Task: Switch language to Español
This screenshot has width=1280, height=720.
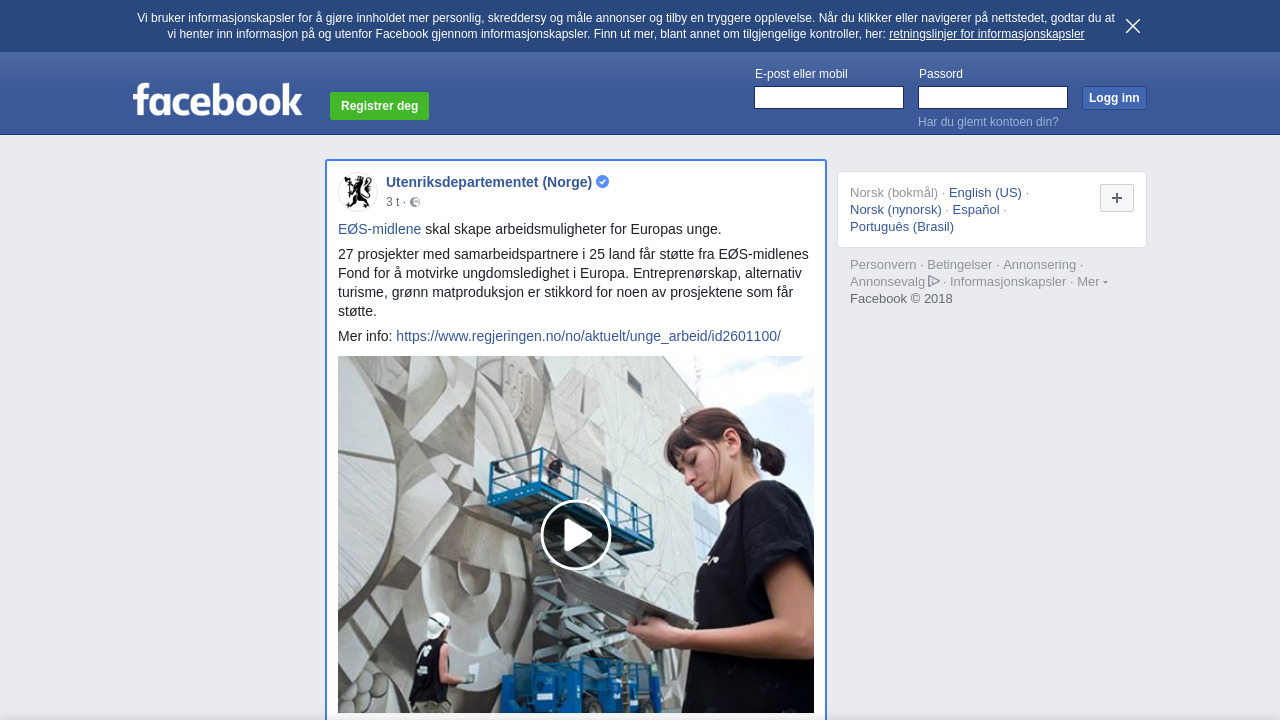Action: point(976,210)
